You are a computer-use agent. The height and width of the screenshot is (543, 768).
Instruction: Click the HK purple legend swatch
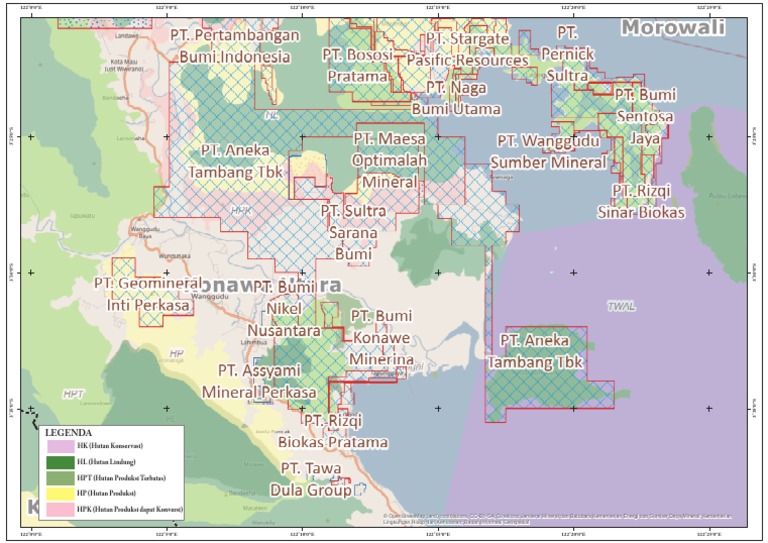tap(61, 446)
